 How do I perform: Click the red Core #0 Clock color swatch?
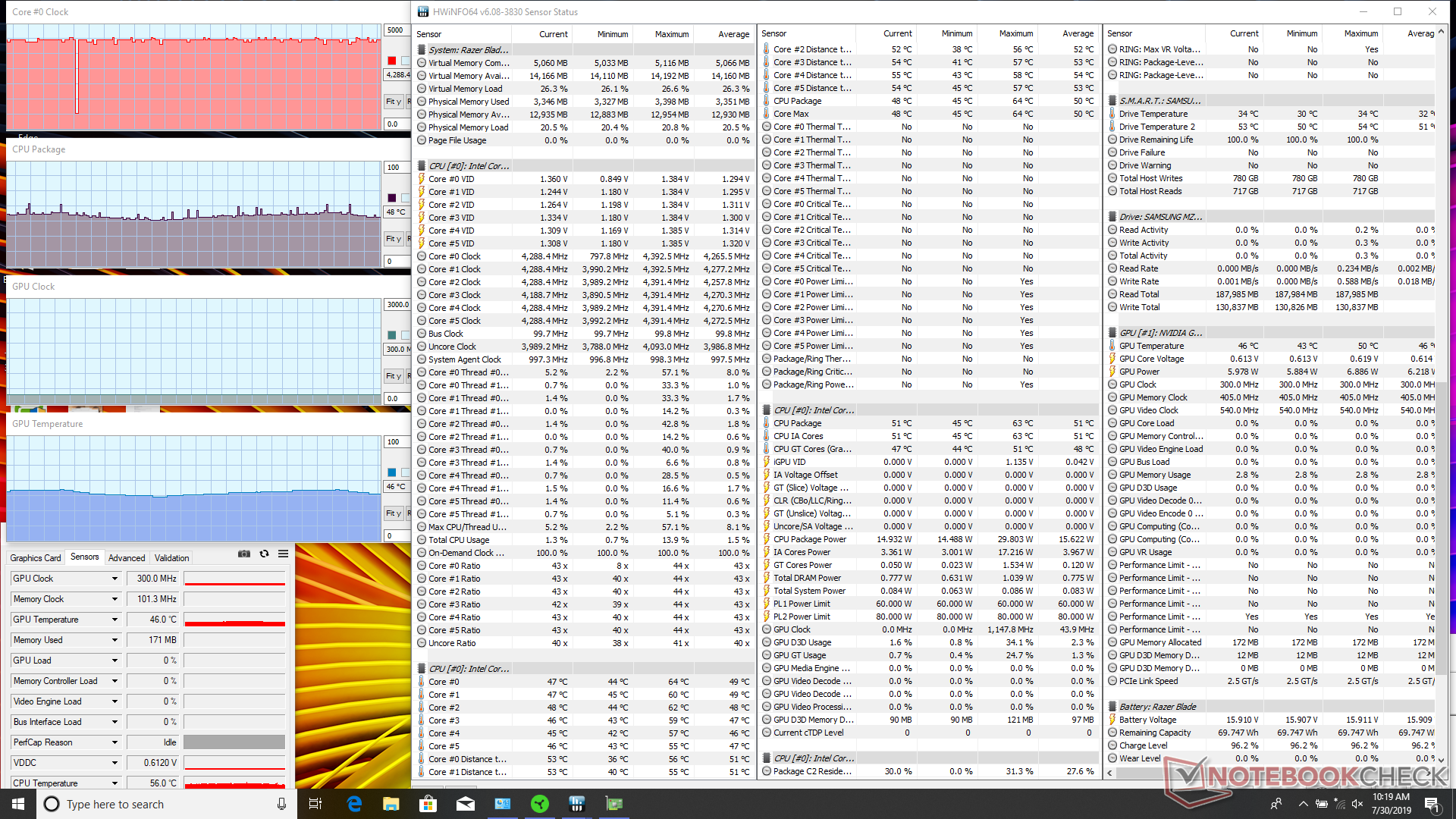point(392,61)
